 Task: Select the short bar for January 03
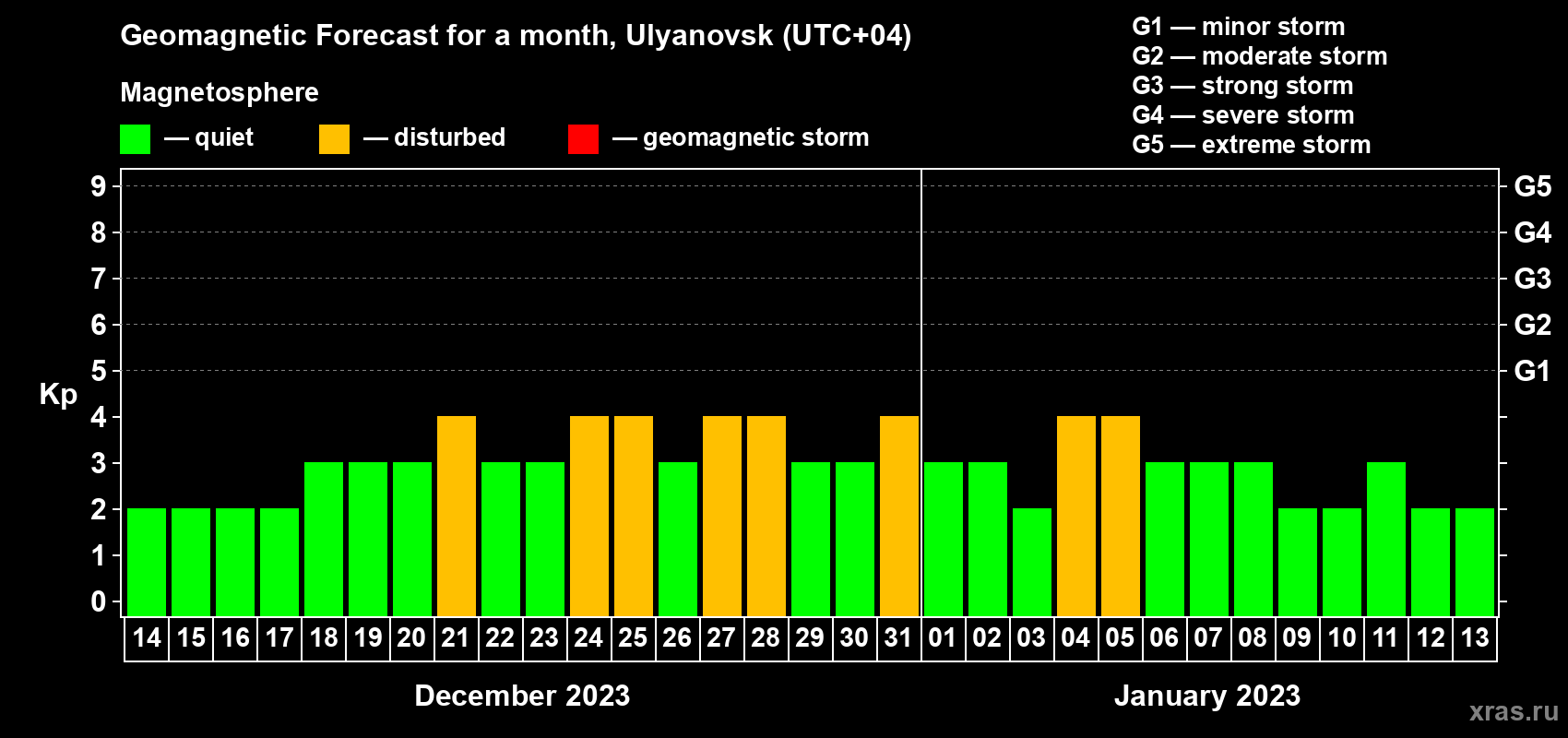point(1032,562)
